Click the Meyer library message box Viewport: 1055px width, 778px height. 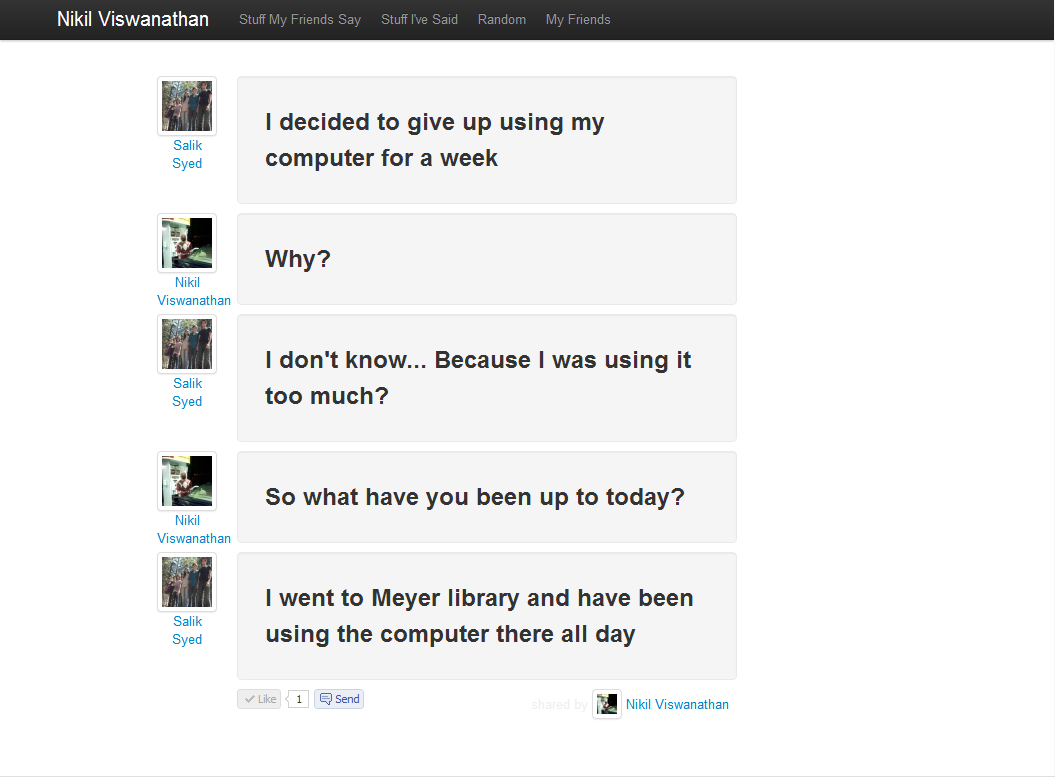486,616
